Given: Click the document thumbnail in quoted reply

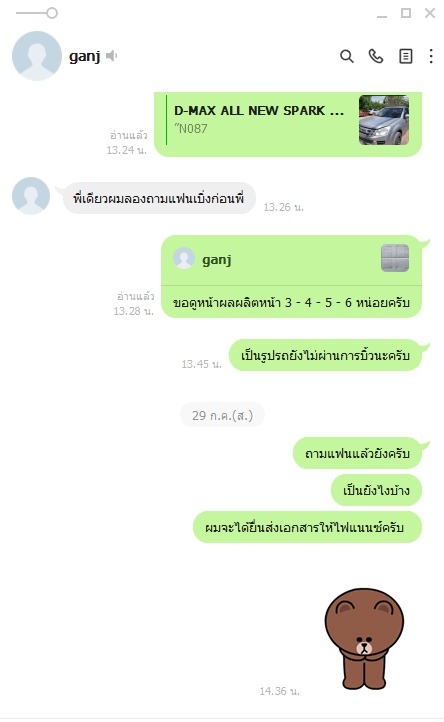Looking at the screenshot, I should (395, 258).
